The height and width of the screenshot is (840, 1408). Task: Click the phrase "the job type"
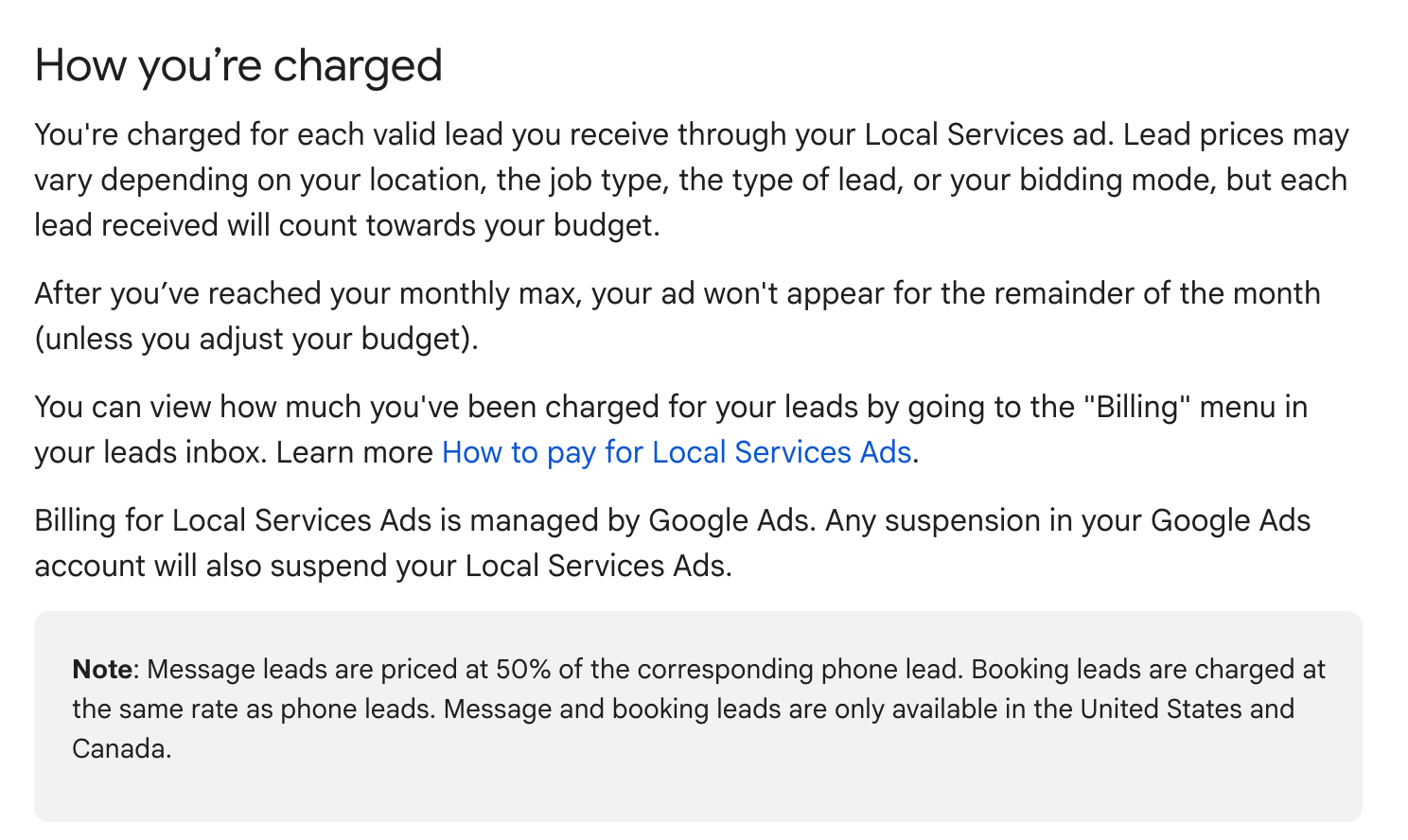tap(579, 180)
